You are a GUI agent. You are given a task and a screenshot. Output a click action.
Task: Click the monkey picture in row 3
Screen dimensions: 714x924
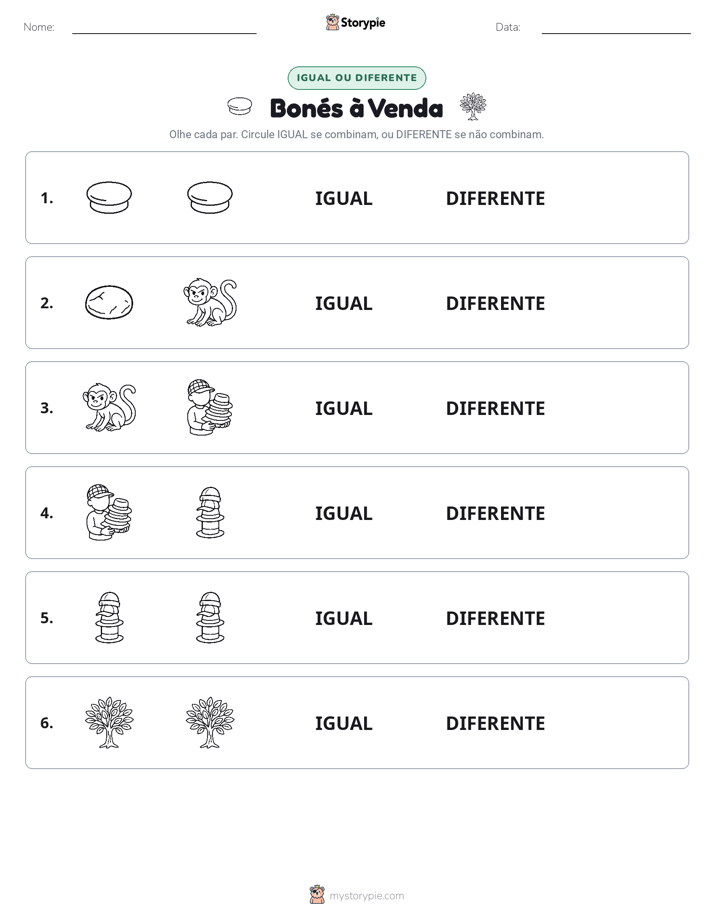(110, 407)
